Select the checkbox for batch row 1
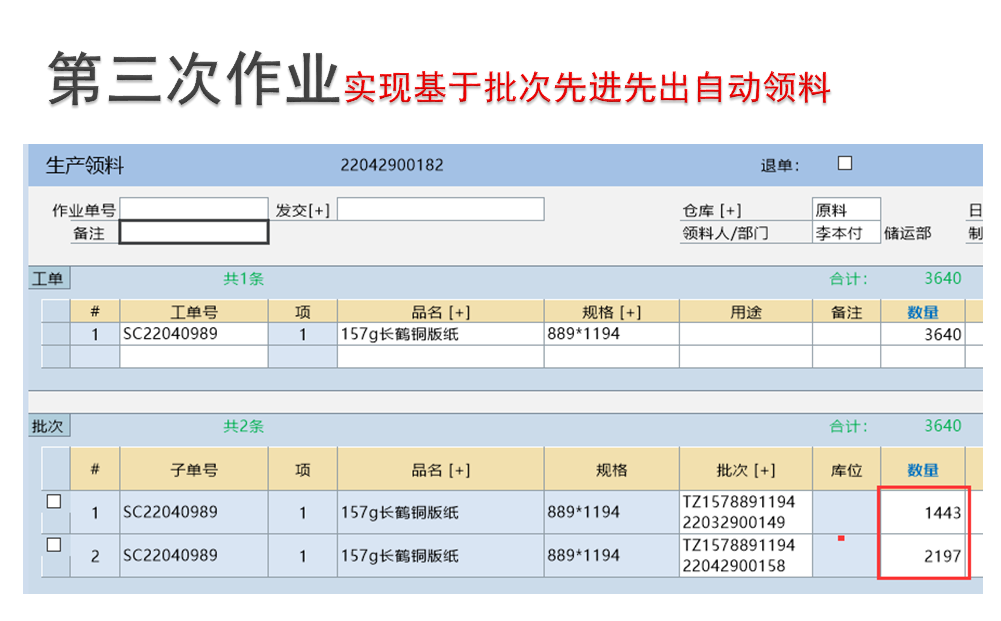The height and width of the screenshot is (621, 1001). click(54, 502)
